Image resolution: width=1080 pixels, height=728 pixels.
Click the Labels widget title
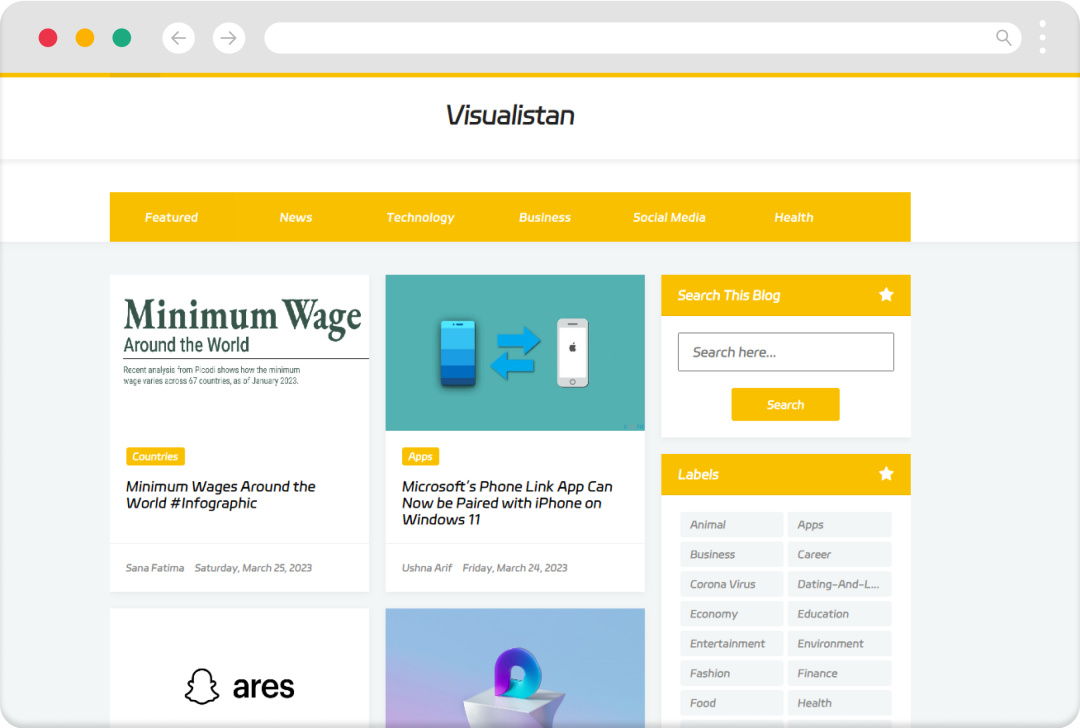coord(698,474)
